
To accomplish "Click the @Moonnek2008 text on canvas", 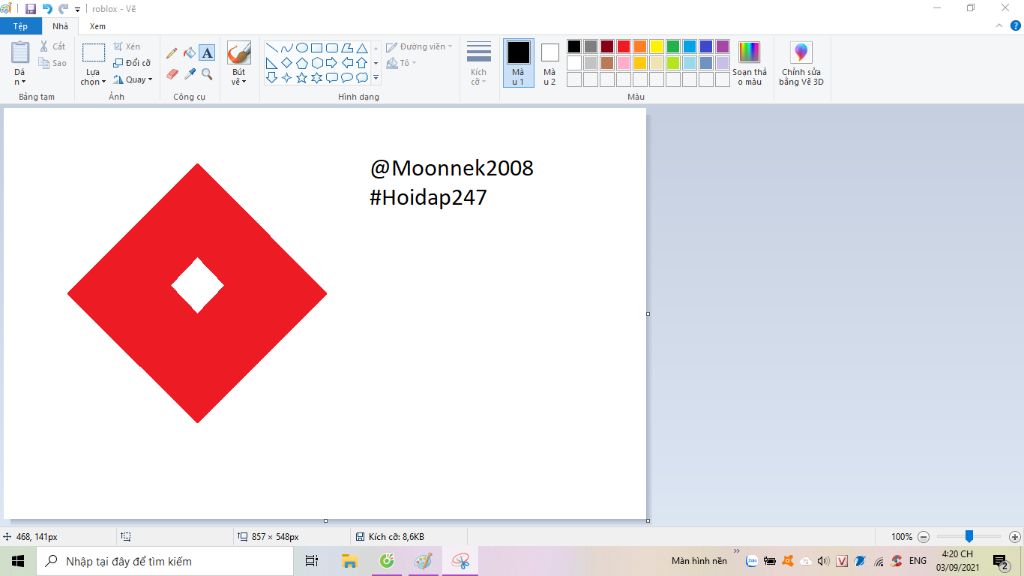I will tap(452, 168).
